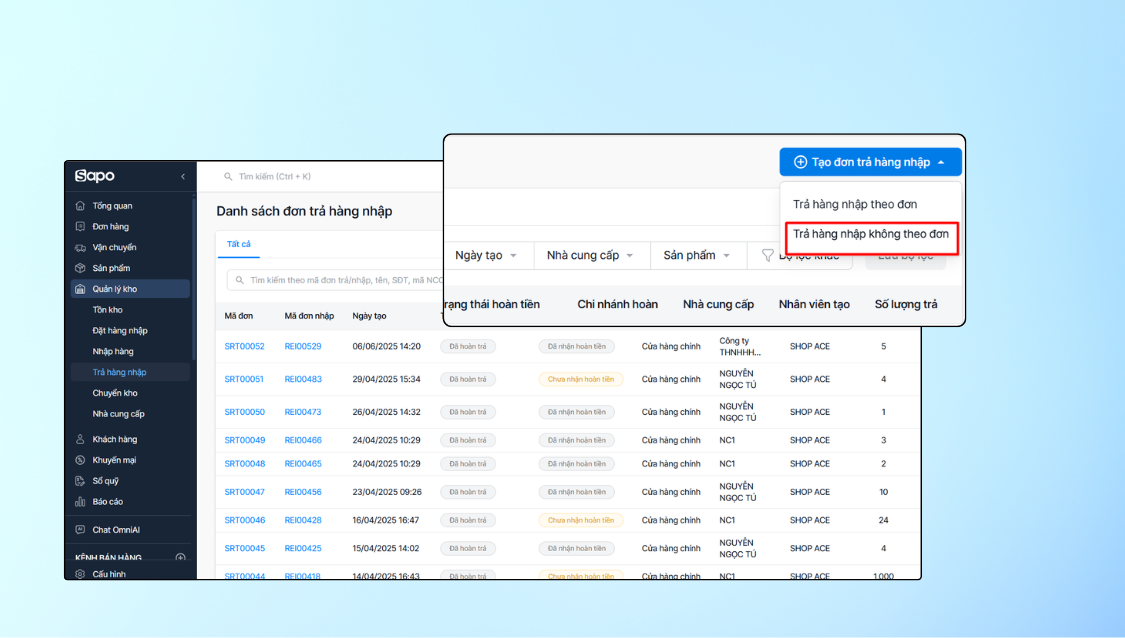Viewport: 1125px width, 638px height.
Task: Open return order SRT00047
Action: 245,492
